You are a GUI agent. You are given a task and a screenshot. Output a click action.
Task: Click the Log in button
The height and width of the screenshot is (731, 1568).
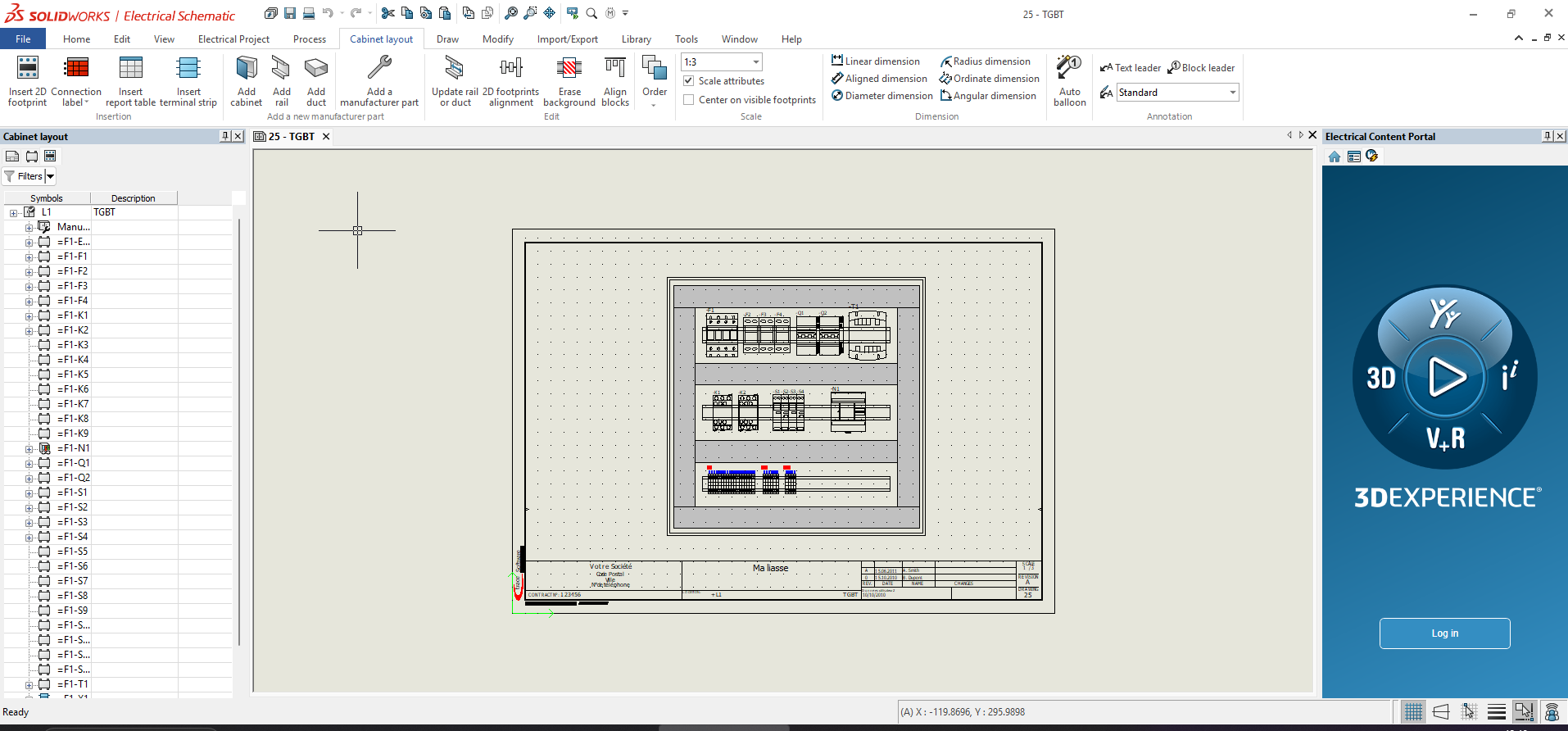1444,633
